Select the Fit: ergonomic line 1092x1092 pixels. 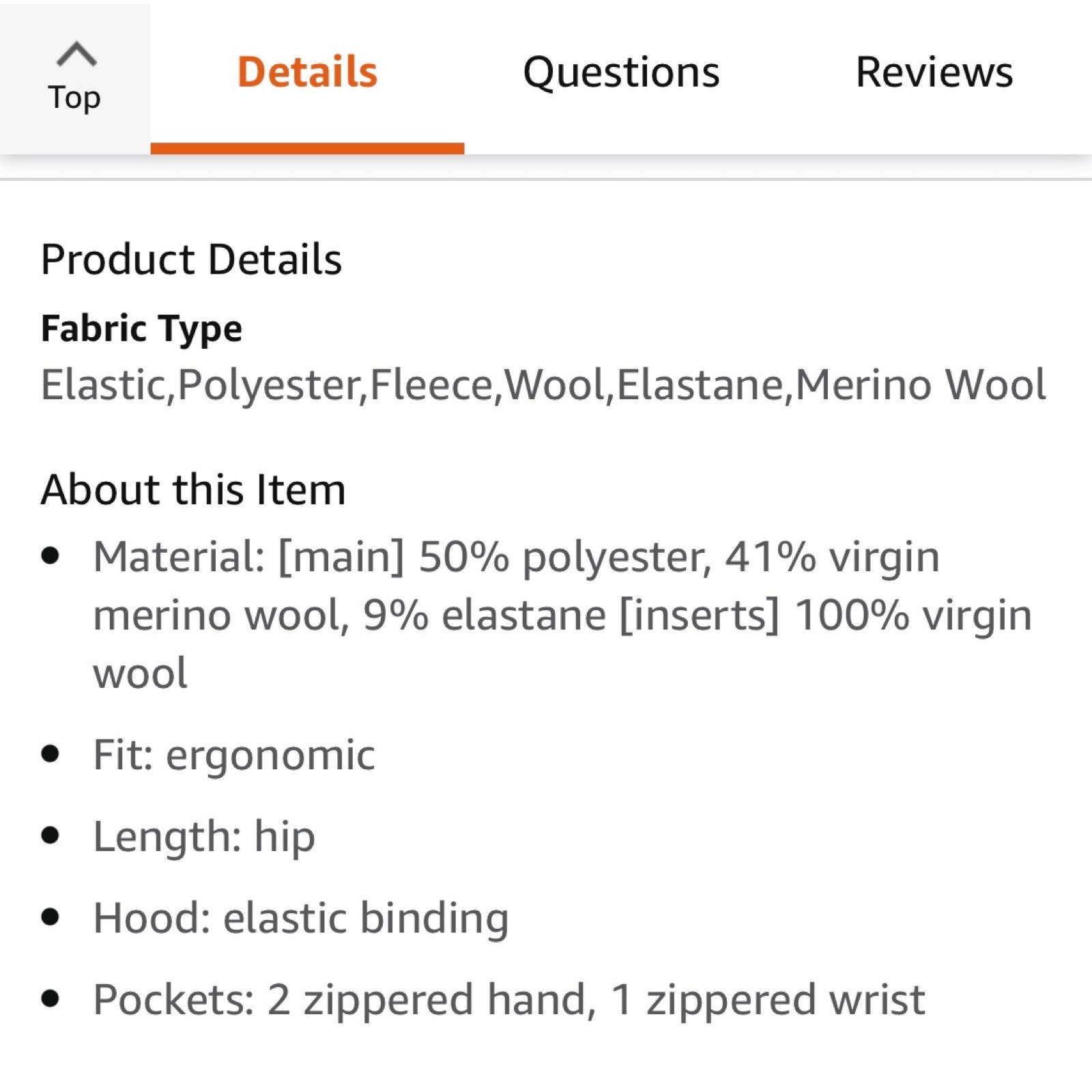click(234, 756)
